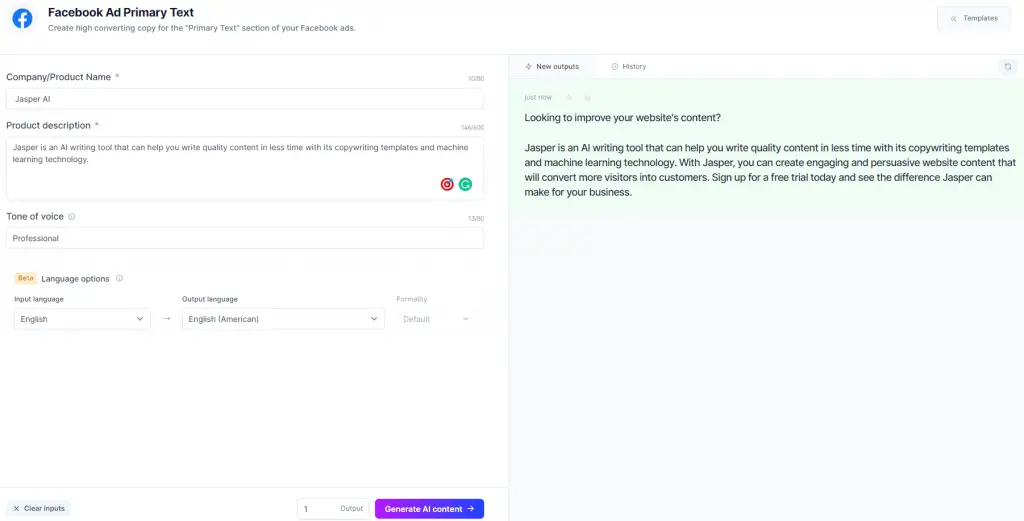Open the Formality dropdown
The width and height of the screenshot is (1024, 521).
coord(436,319)
